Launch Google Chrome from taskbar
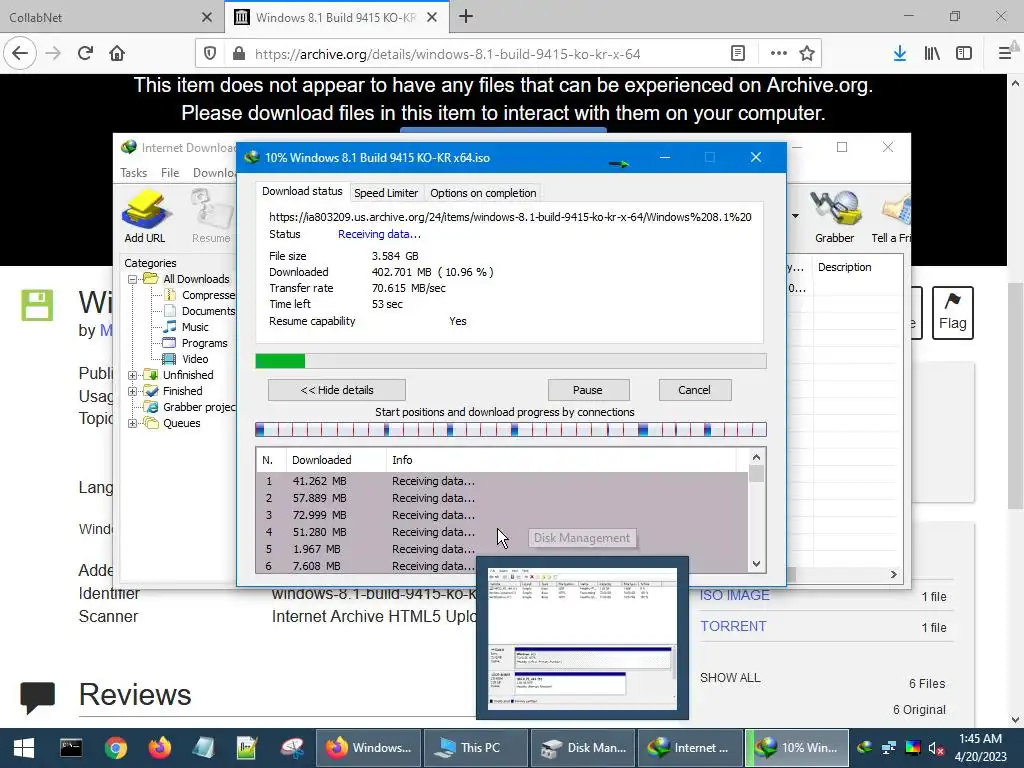The width and height of the screenshot is (1024, 768). pyautogui.click(x=116, y=748)
